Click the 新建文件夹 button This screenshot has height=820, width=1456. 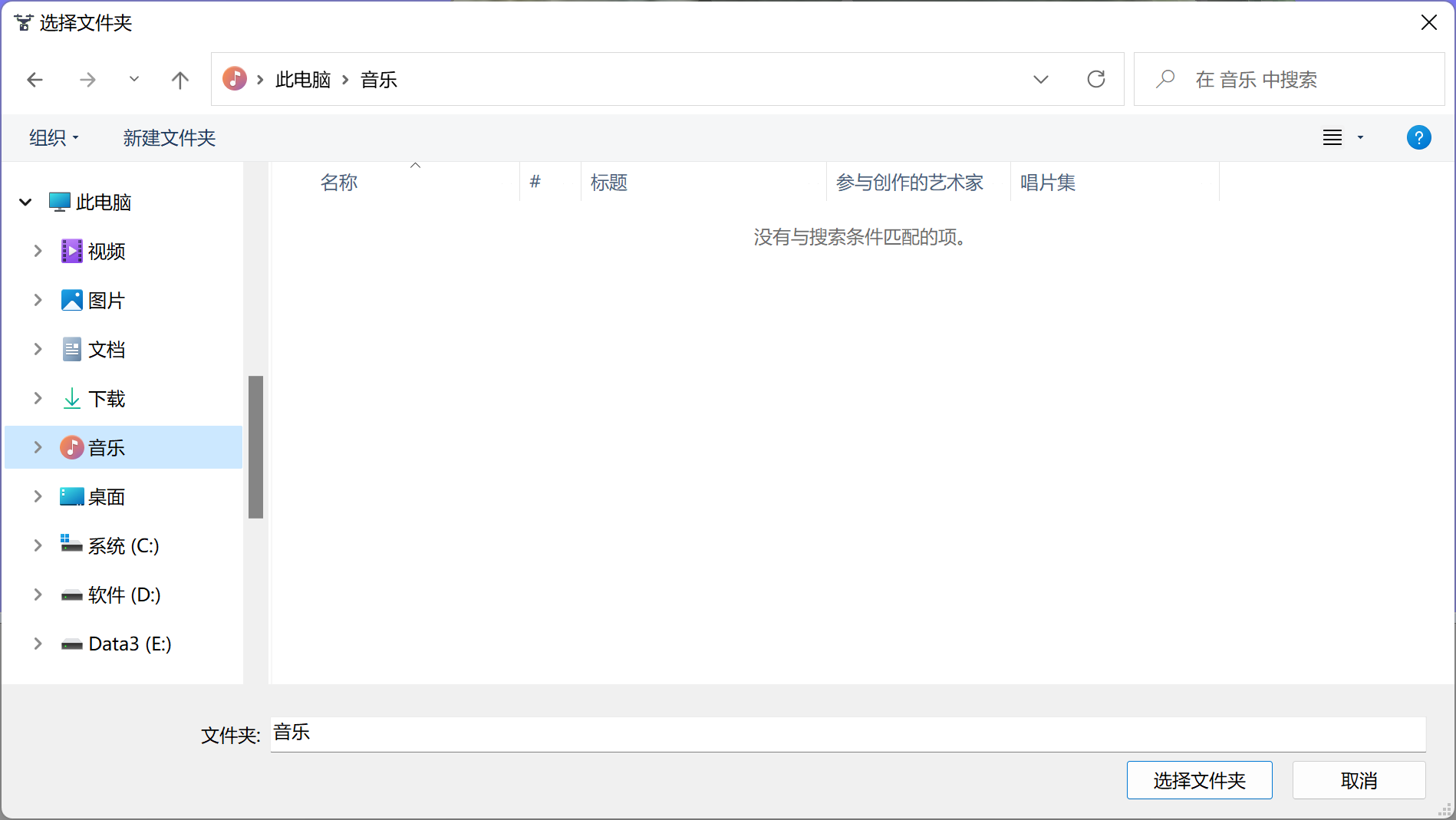169,137
